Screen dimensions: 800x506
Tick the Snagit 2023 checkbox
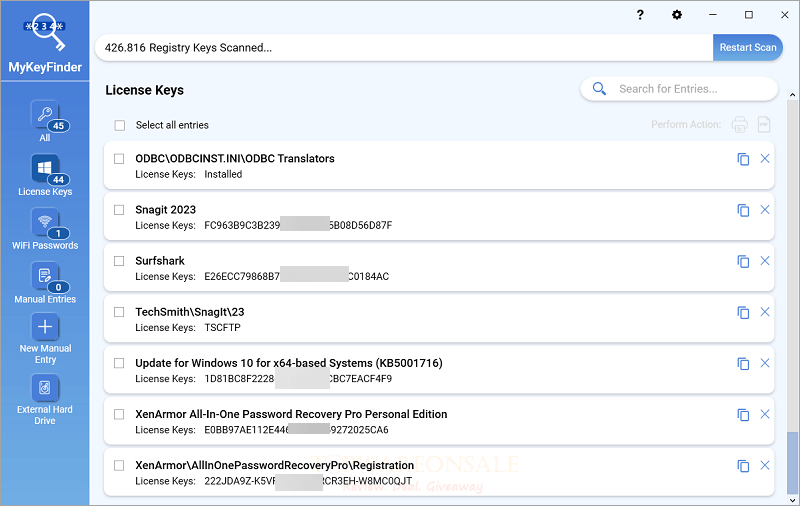pyautogui.click(x=119, y=210)
